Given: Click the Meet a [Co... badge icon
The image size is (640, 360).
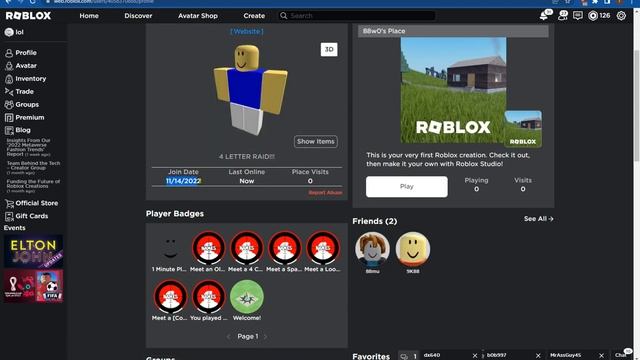Looking at the screenshot, I should (x=170, y=296).
